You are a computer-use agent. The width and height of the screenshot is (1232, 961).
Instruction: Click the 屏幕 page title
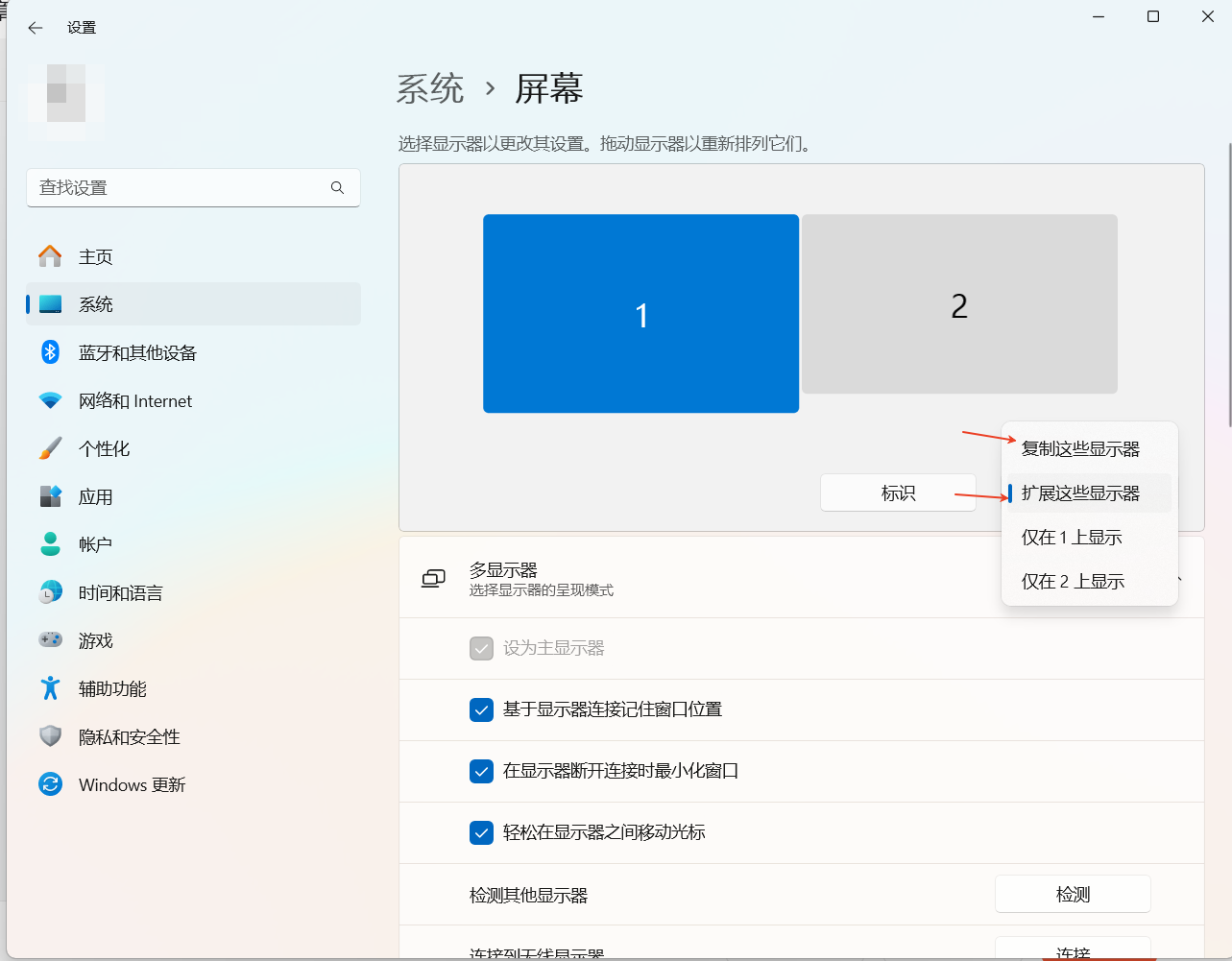click(x=549, y=89)
